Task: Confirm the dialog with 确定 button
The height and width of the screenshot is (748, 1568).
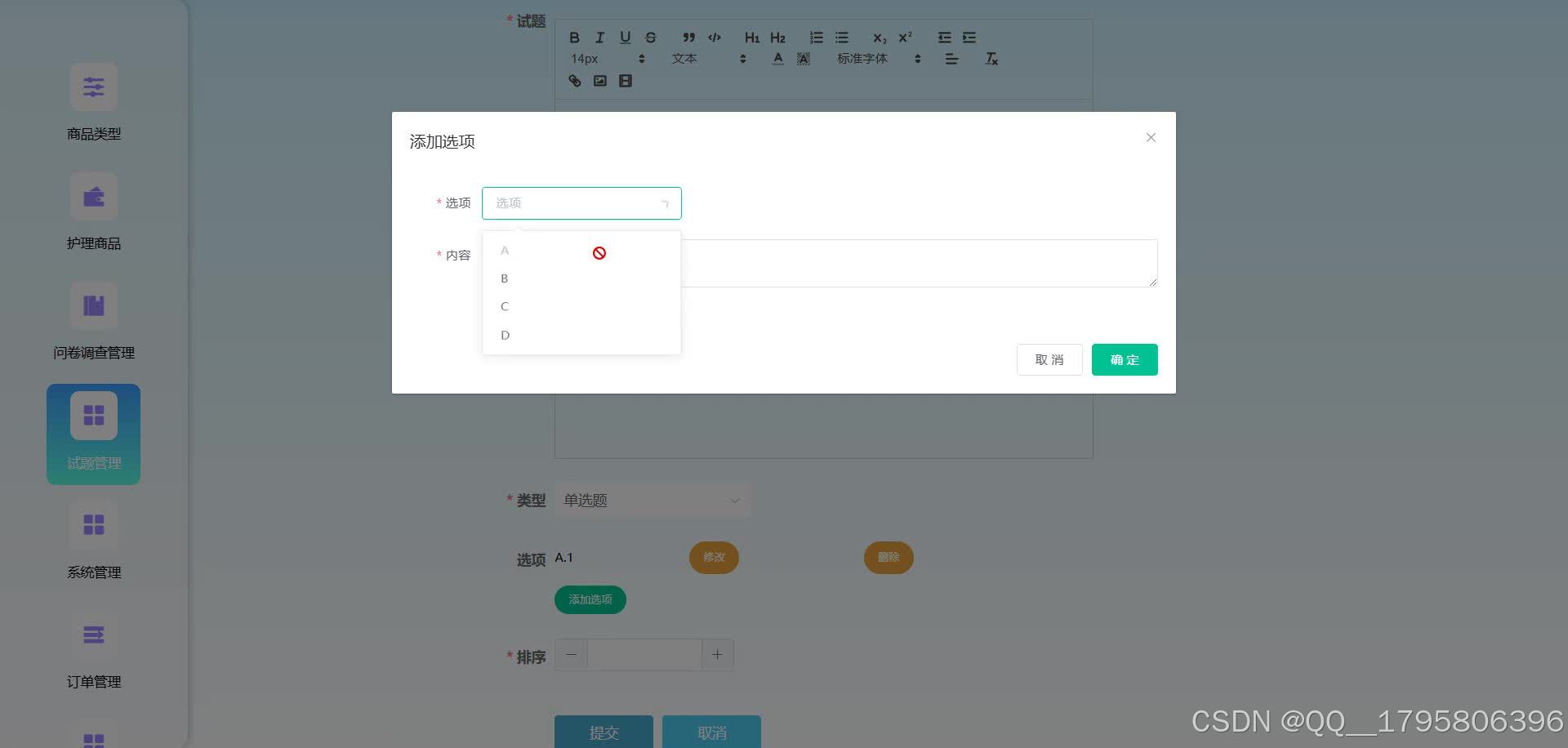Action: pyautogui.click(x=1125, y=359)
